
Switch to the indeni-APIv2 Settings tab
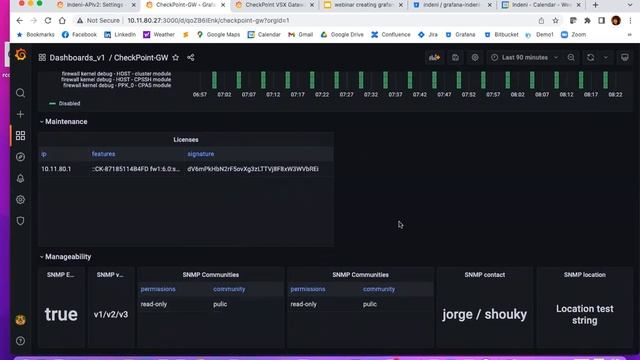point(95,5)
